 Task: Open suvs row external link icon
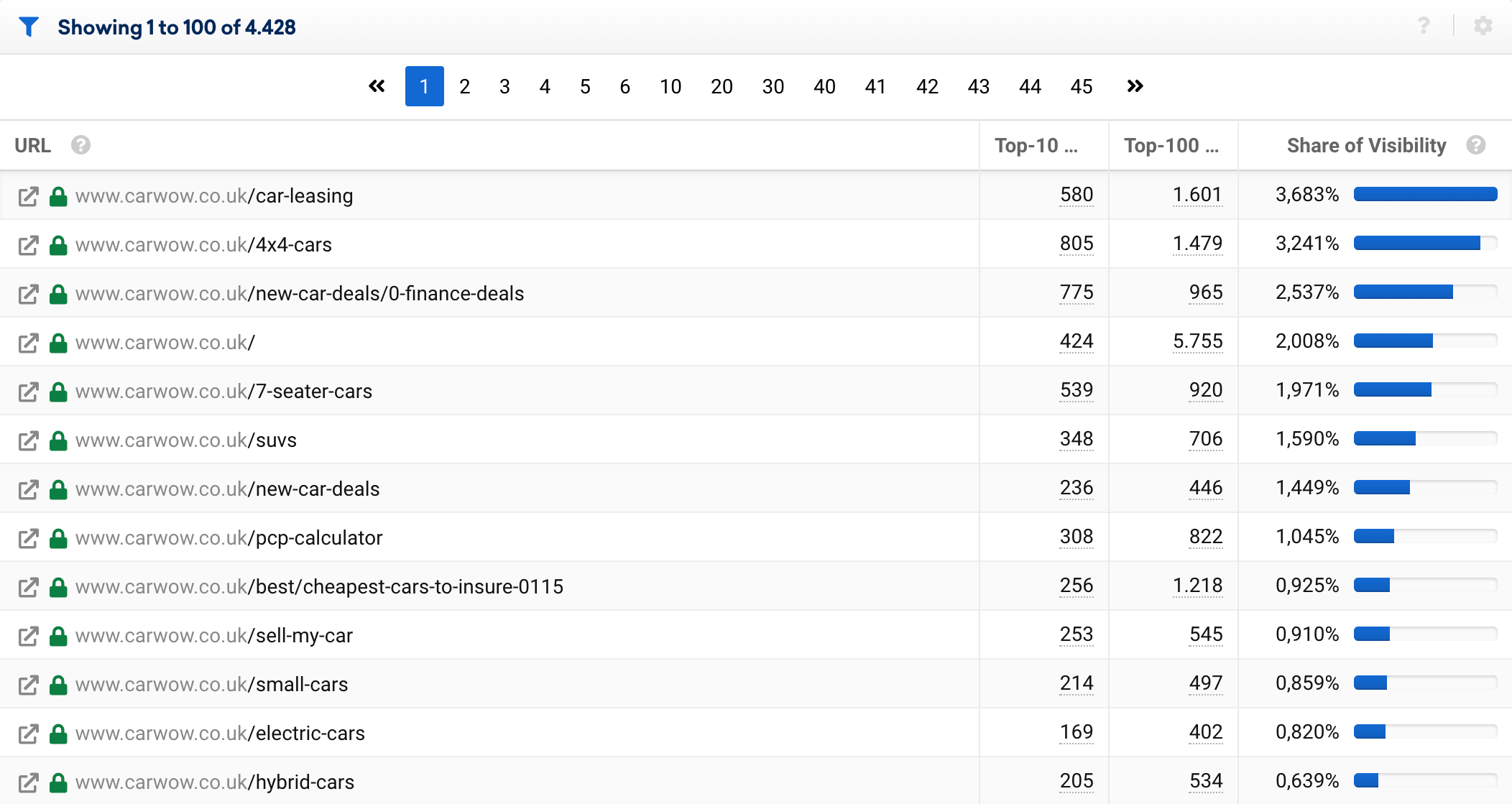click(28, 440)
